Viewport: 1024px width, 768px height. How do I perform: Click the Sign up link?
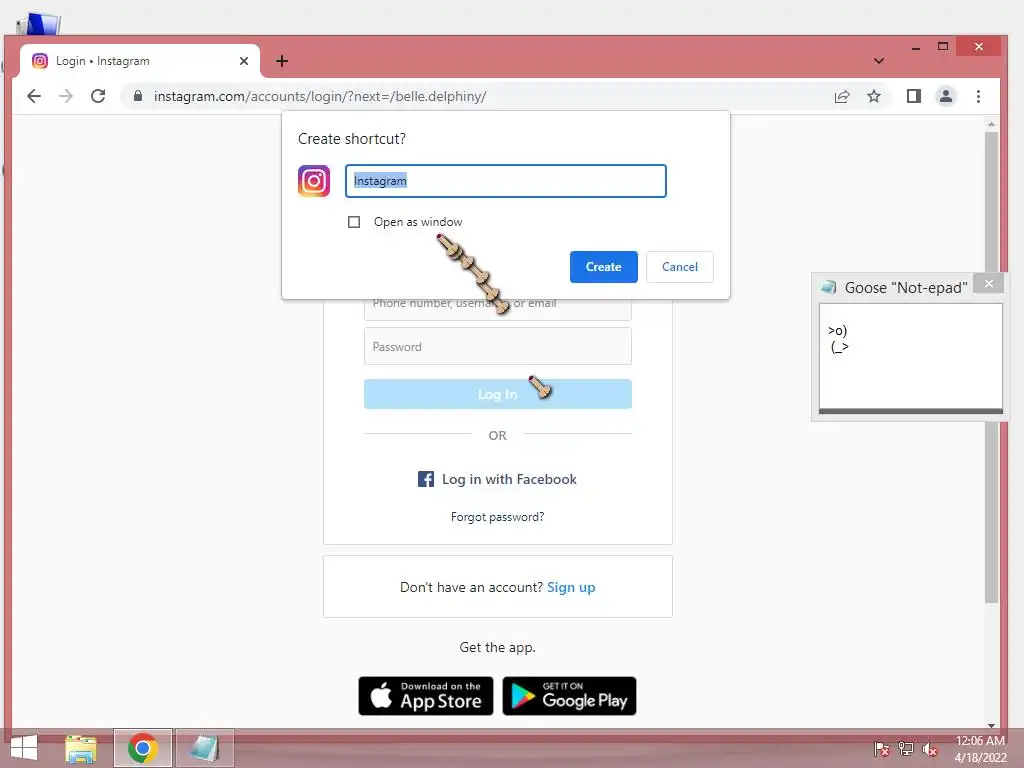571,587
